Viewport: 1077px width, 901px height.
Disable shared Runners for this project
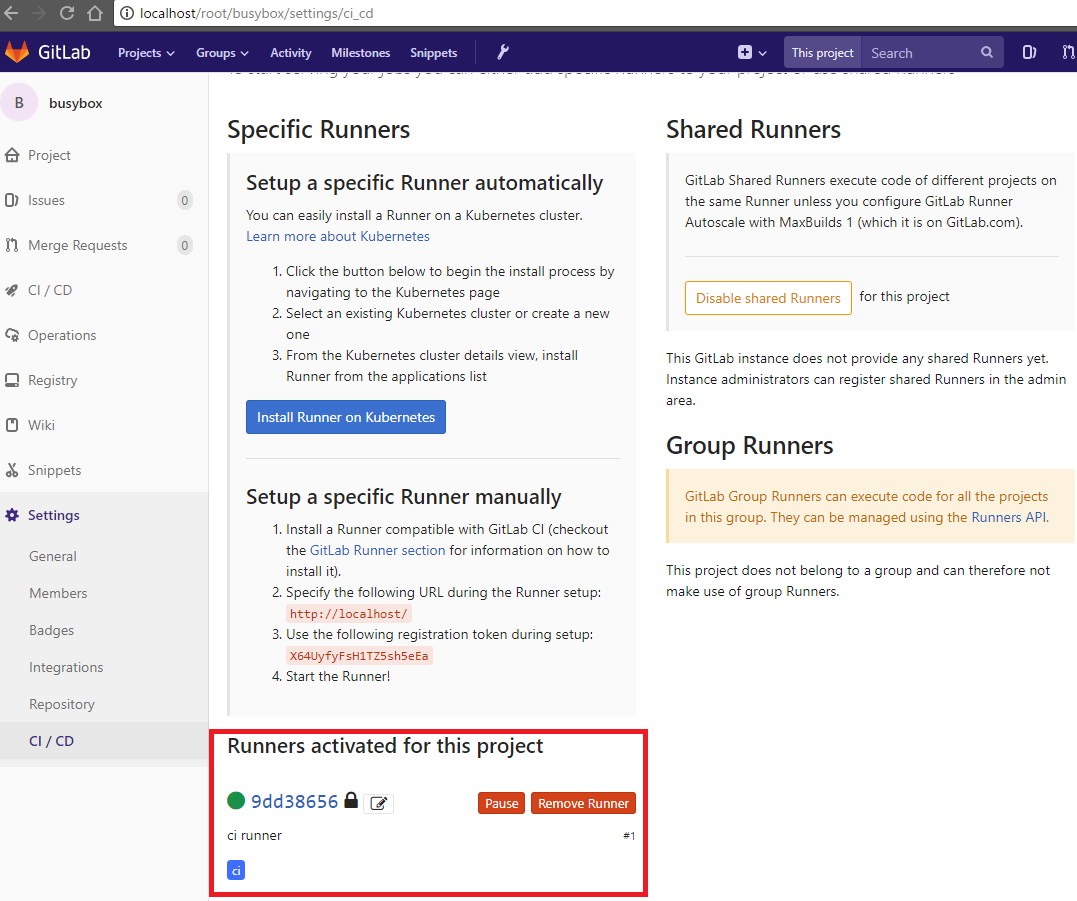768,297
